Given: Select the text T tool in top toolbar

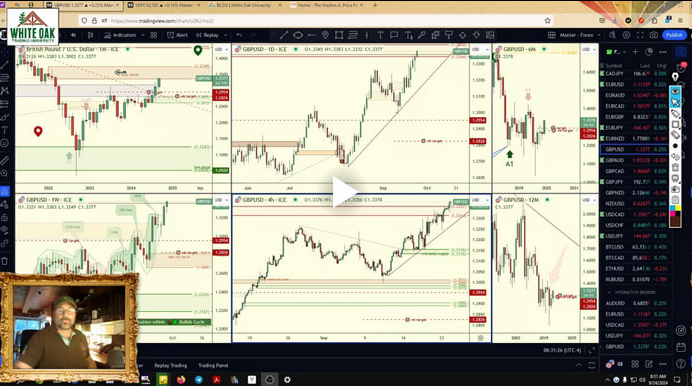Looking at the screenshot, I should [380, 35].
